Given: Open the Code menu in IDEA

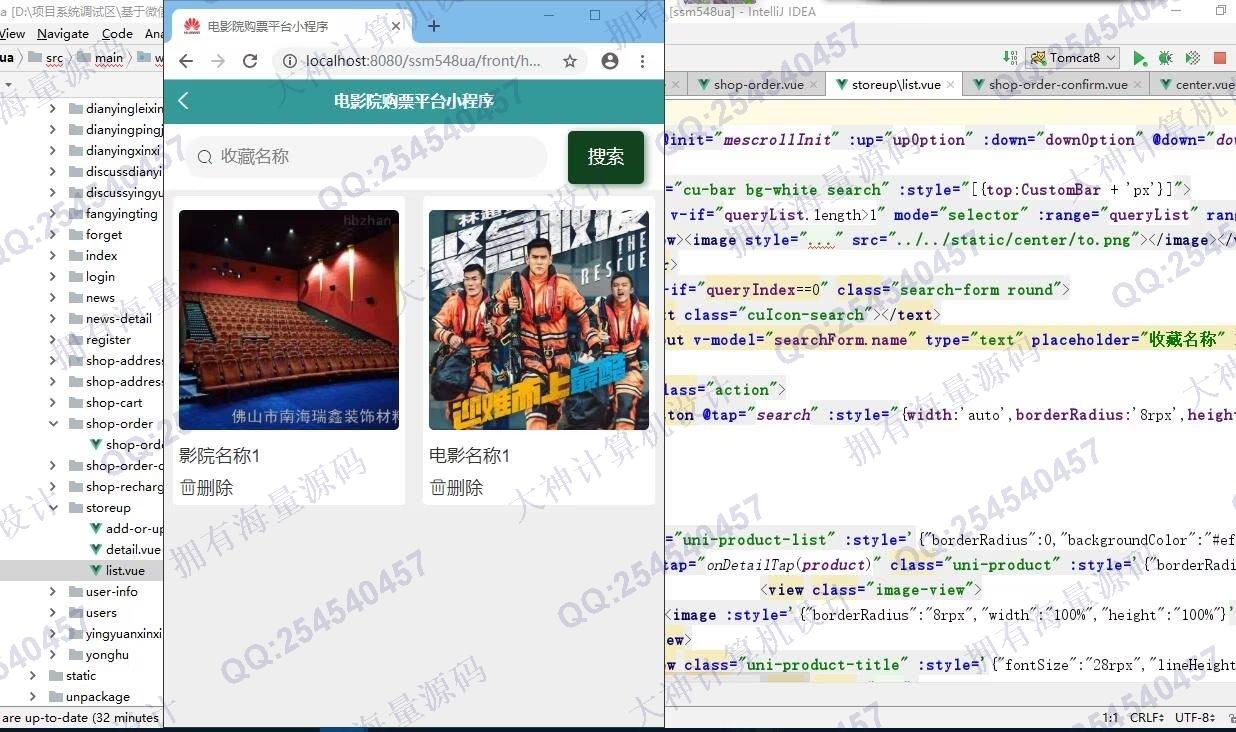Looking at the screenshot, I should (117, 33).
